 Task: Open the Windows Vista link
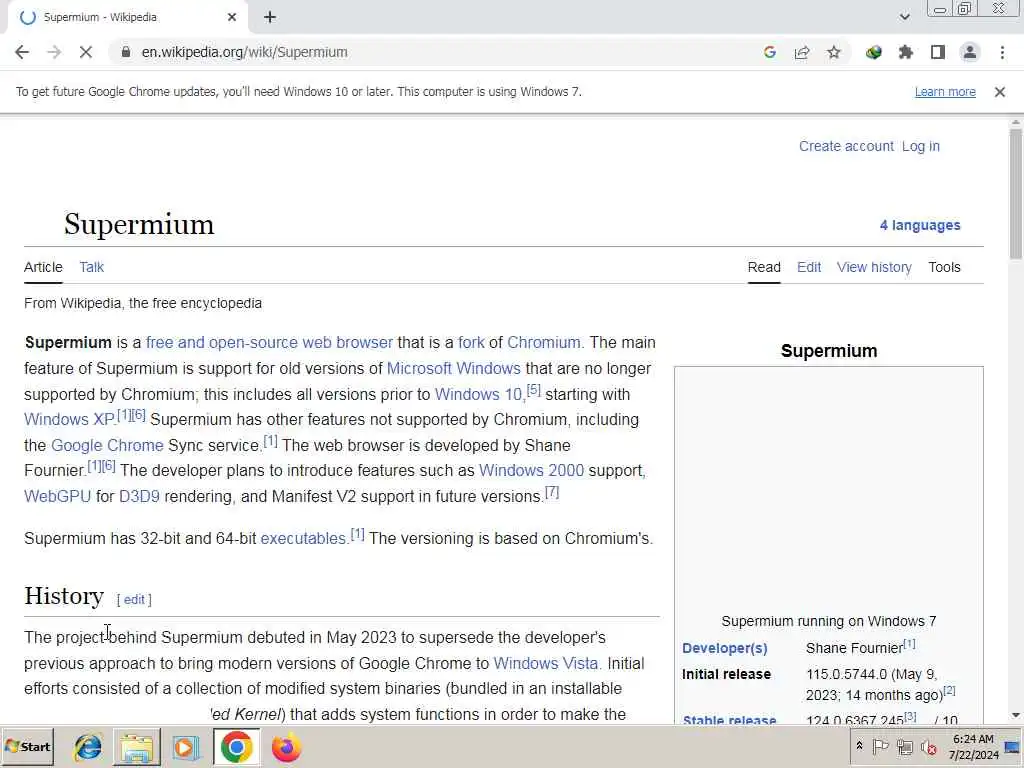[546, 664]
